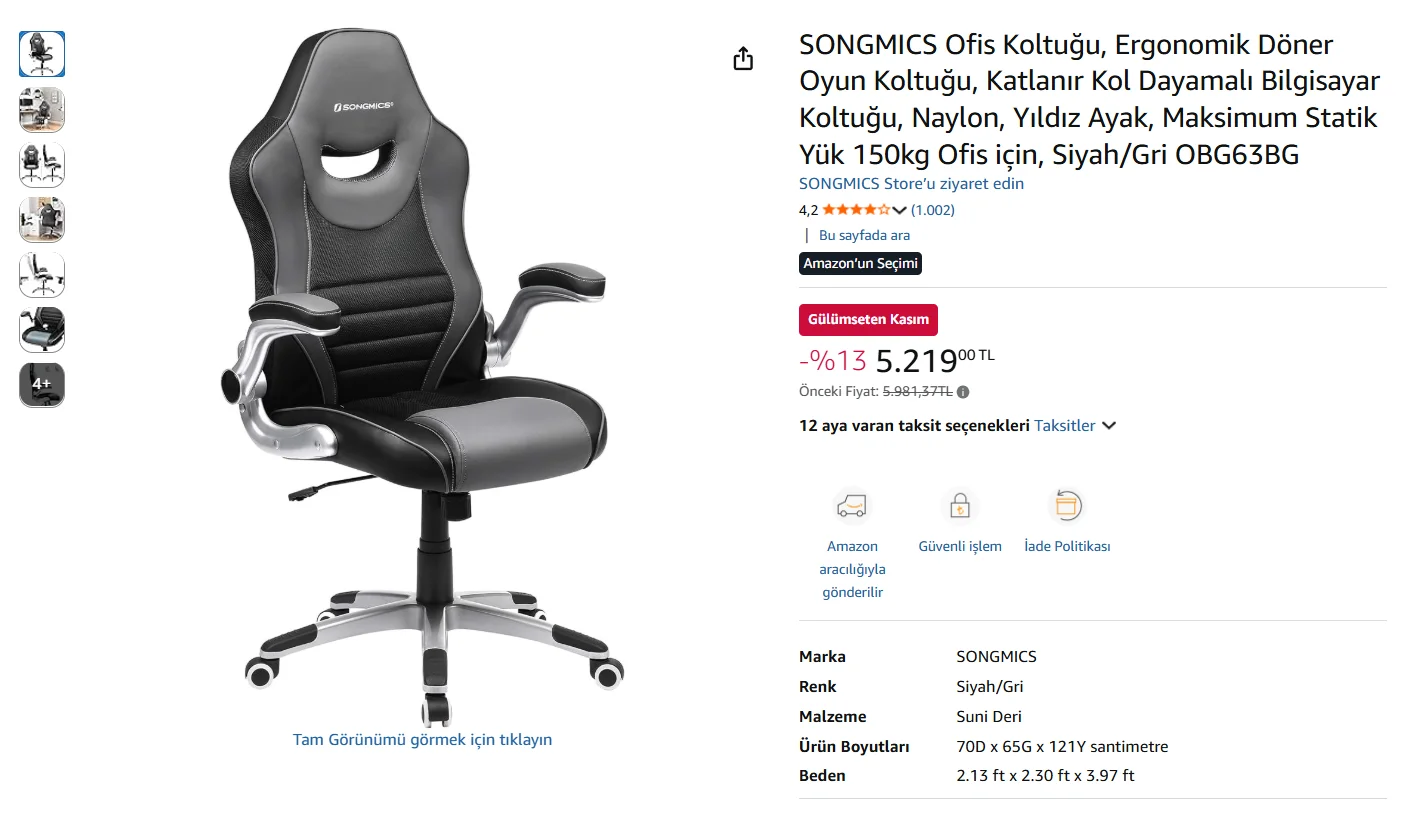Click the Amazon'un Seçimi badge
Image resolution: width=1410 pixels, height=813 pixels.
860,264
